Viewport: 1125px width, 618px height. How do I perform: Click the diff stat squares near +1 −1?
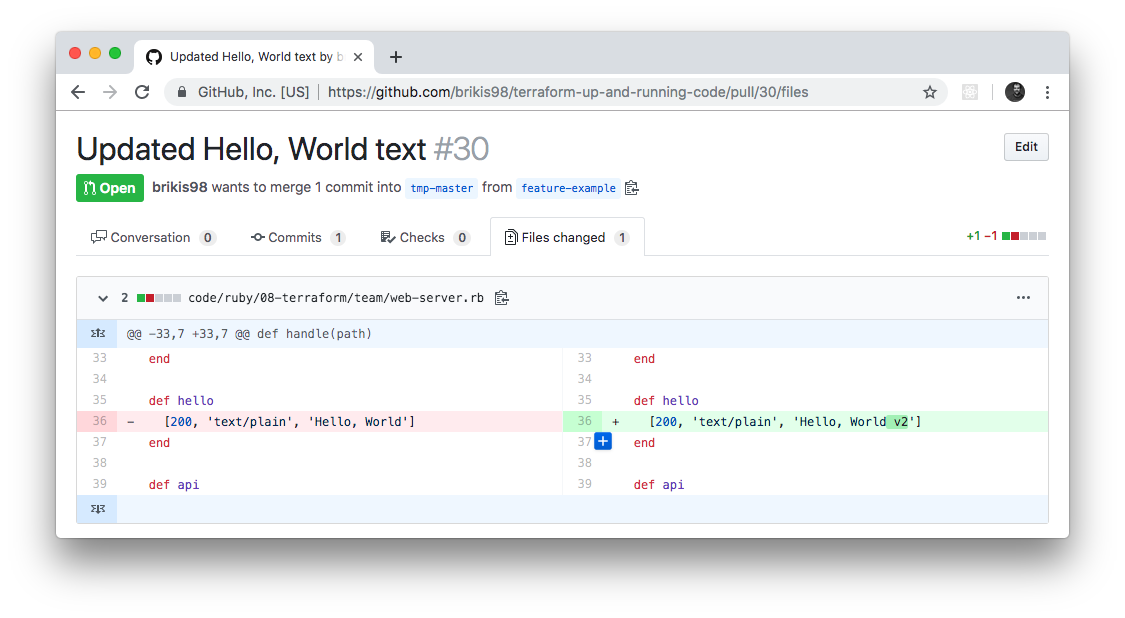point(1022,236)
